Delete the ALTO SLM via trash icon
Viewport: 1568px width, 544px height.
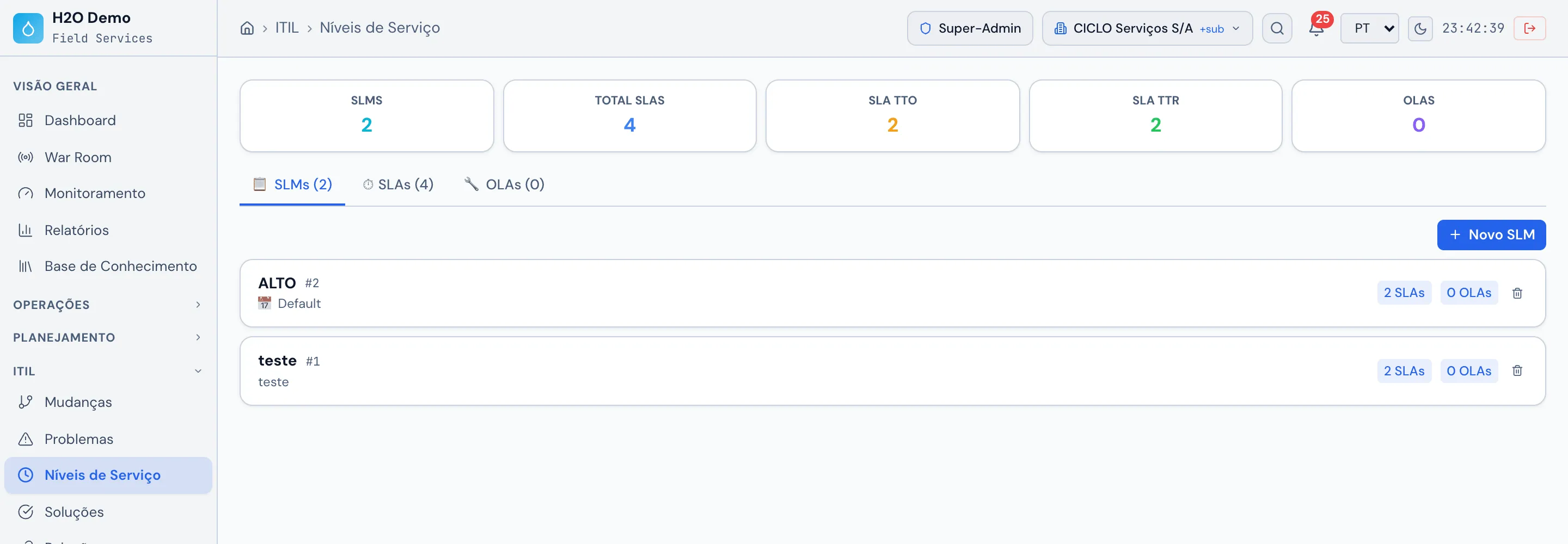pyautogui.click(x=1517, y=293)
